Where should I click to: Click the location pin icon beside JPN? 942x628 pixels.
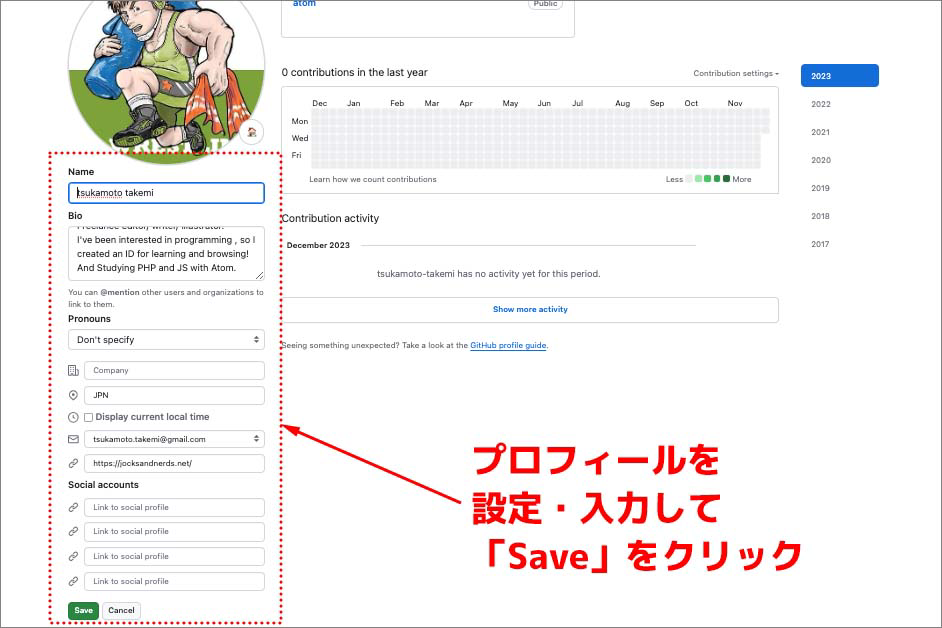pos(72,395)
